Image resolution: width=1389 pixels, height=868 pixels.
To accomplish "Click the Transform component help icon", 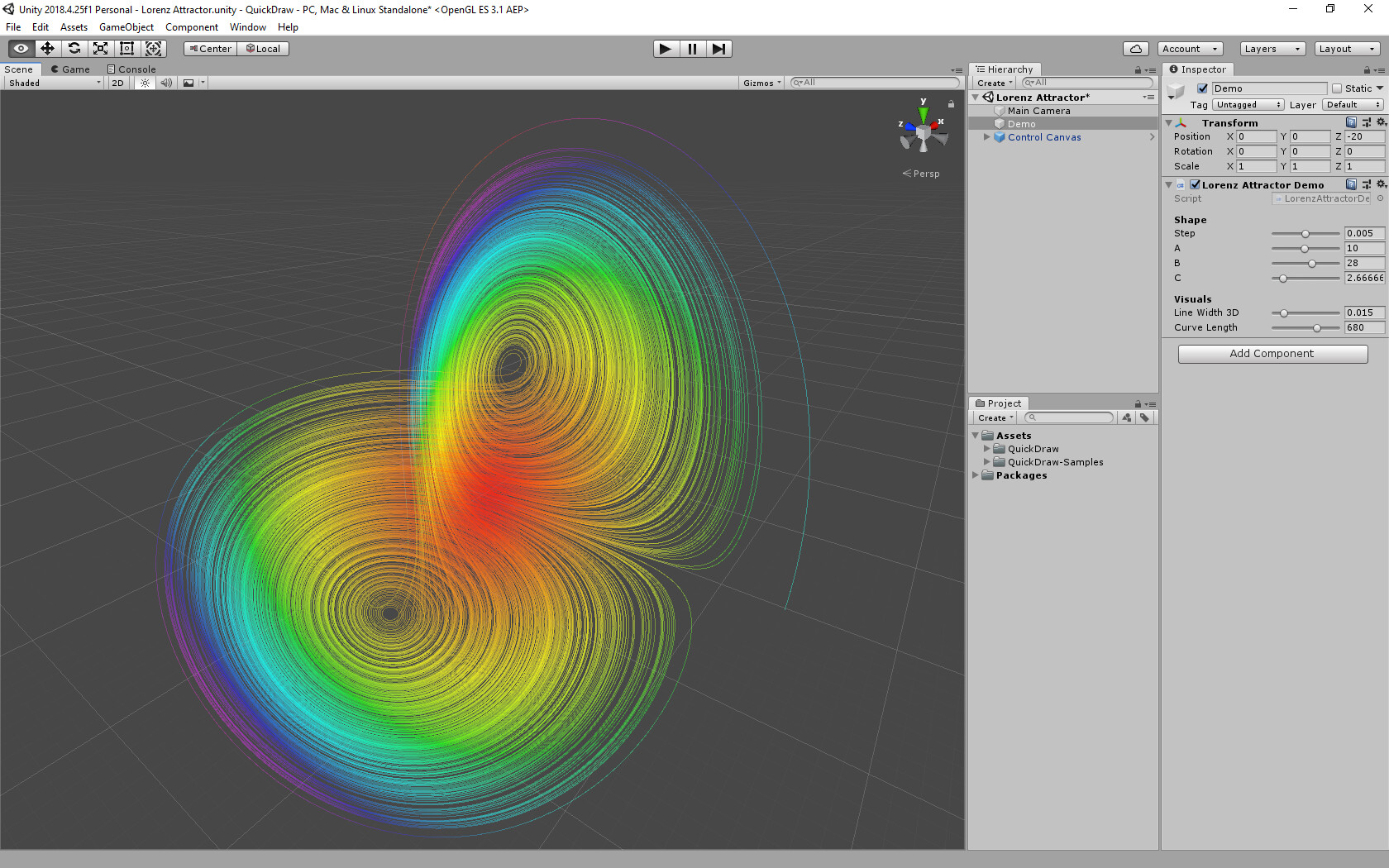I will [x=1351, y=122].
